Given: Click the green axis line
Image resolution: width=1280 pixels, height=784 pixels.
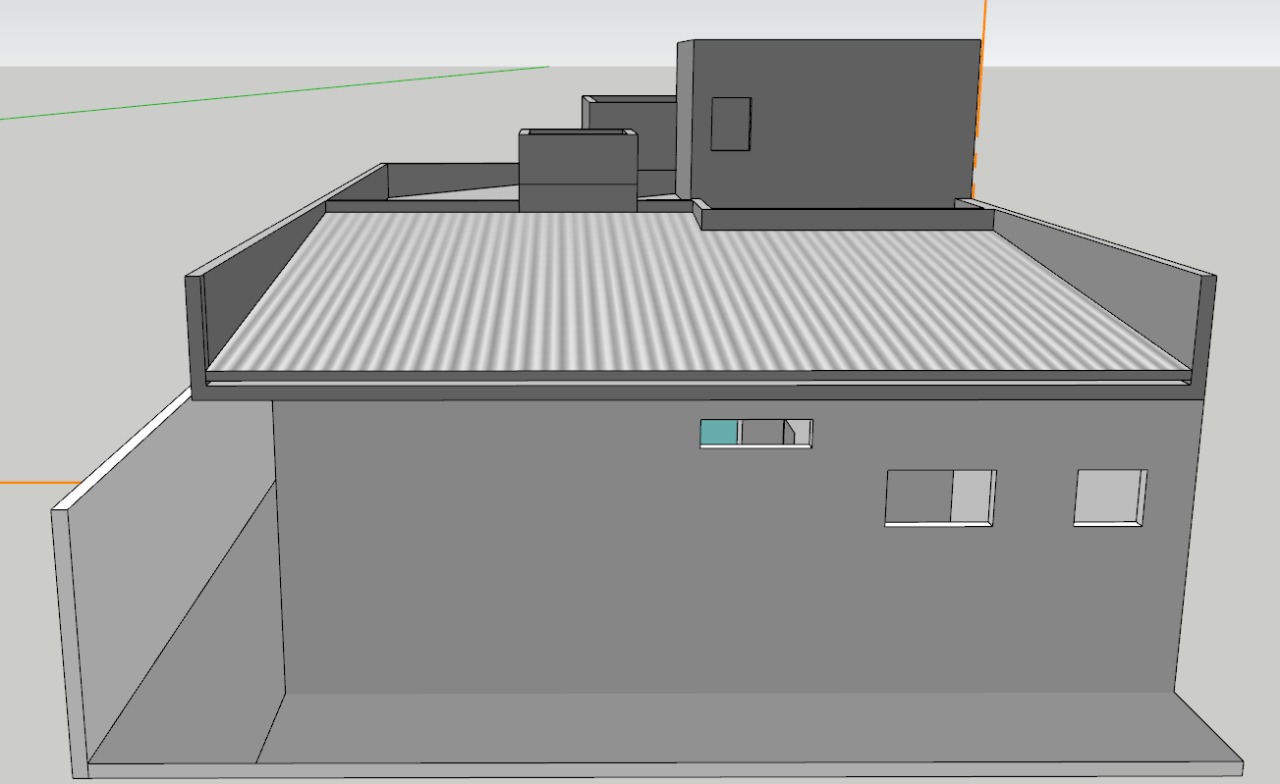Looking at the screenshot, I should 300,91.
